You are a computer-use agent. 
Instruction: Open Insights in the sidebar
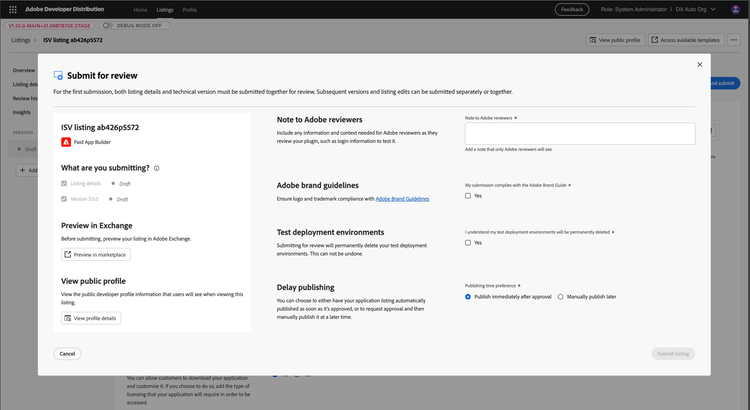pos(22,112)
